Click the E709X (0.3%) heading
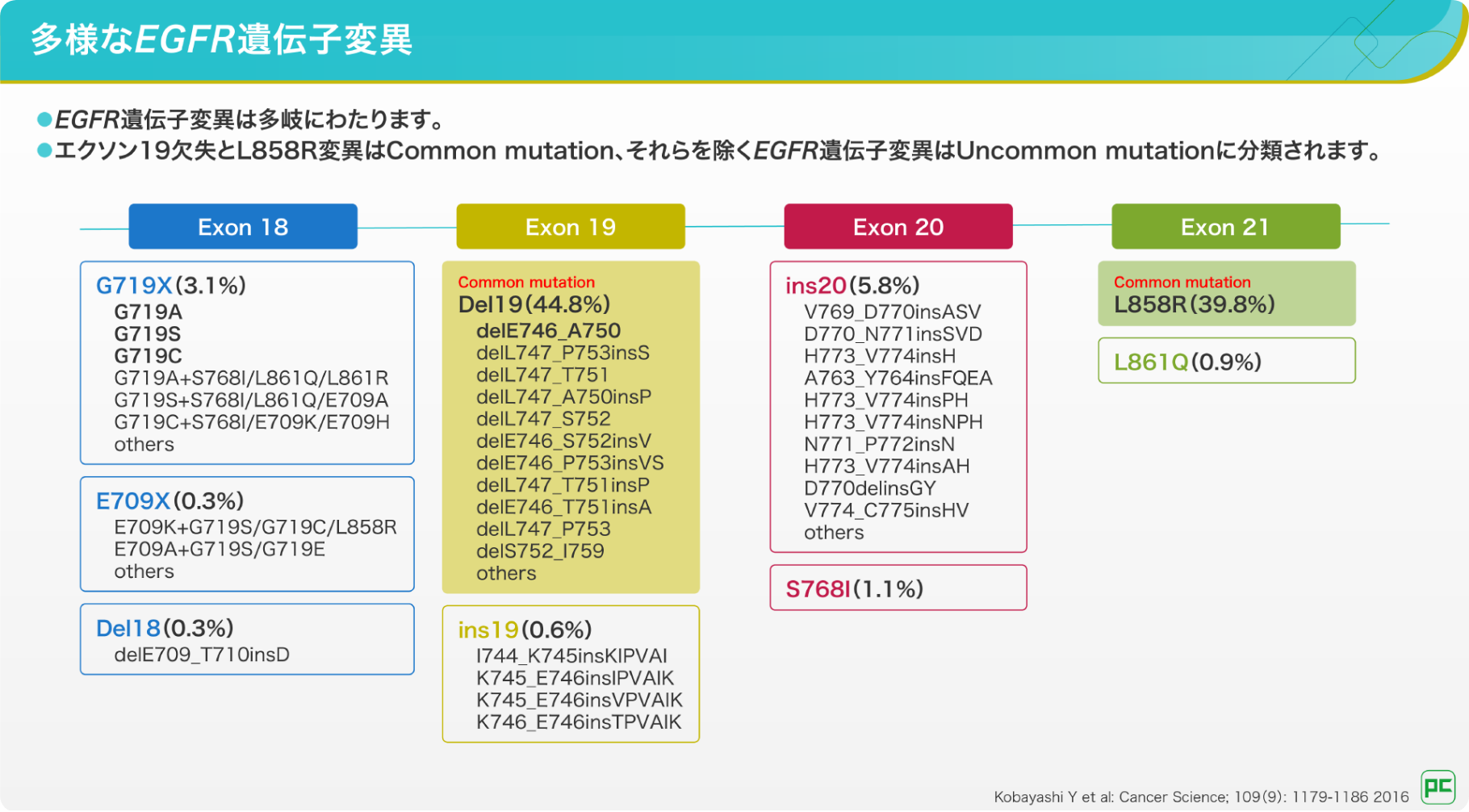1469x812 pixels. (169, 501)
